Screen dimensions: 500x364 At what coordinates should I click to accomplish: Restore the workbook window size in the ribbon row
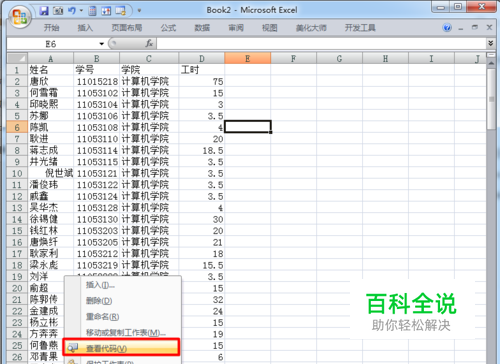[475, 27]
